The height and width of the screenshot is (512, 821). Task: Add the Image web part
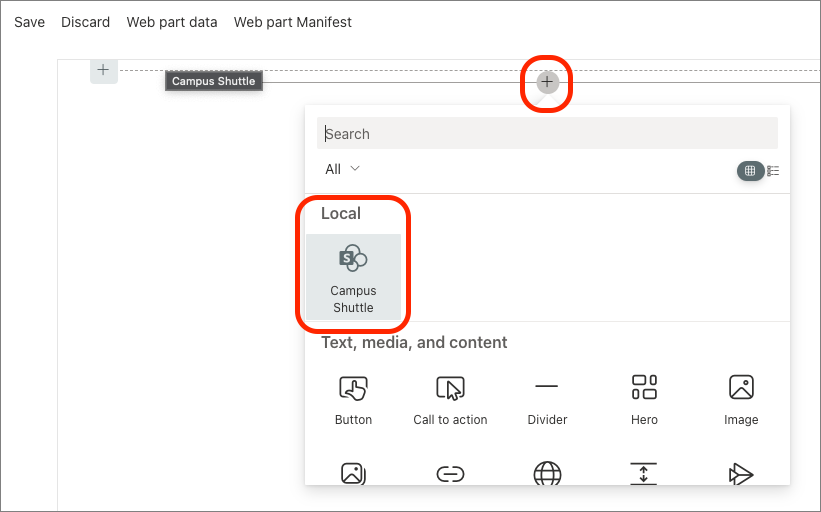point(741,400)
